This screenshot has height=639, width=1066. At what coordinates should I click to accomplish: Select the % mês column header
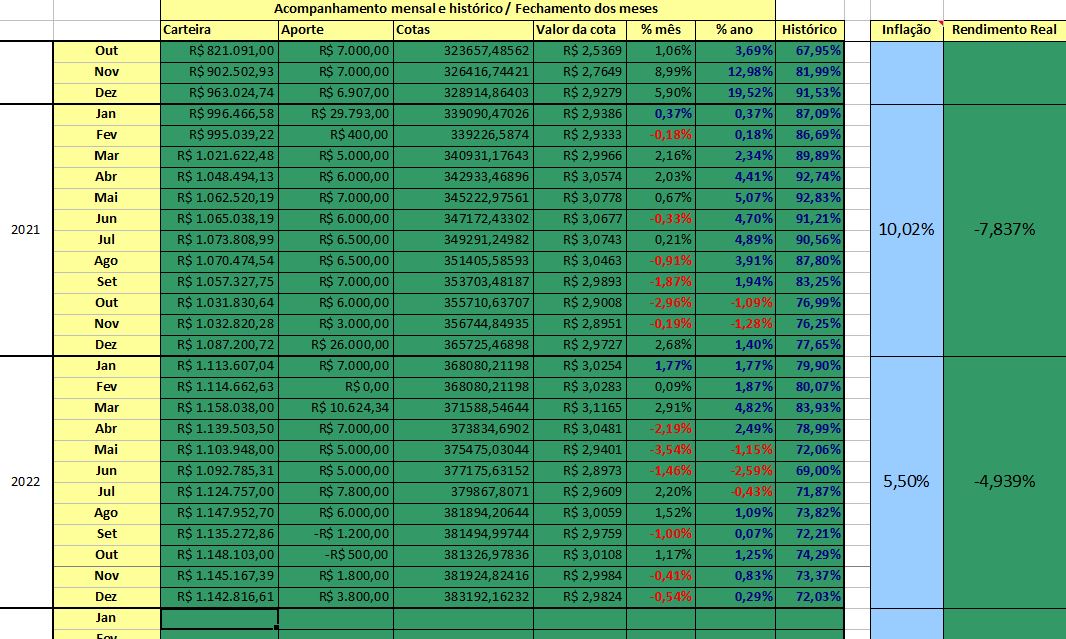(x=661, y=30)
